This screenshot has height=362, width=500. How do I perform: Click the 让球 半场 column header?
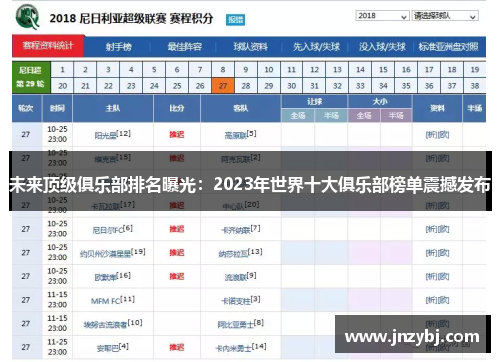(331, 116)
